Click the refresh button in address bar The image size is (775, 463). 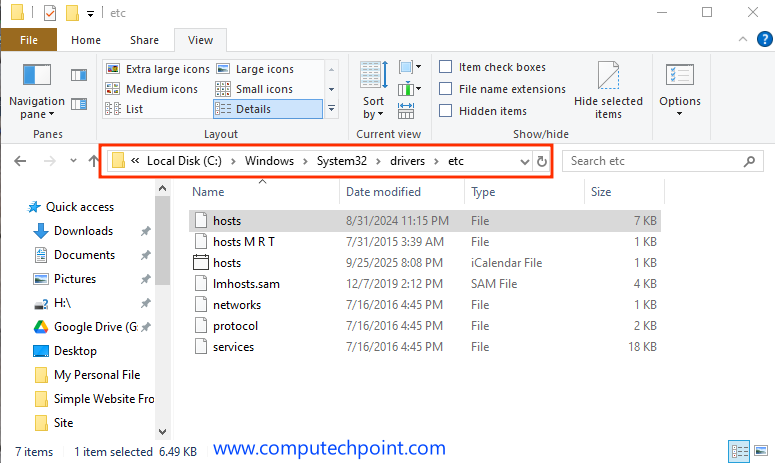click(542, 161)
